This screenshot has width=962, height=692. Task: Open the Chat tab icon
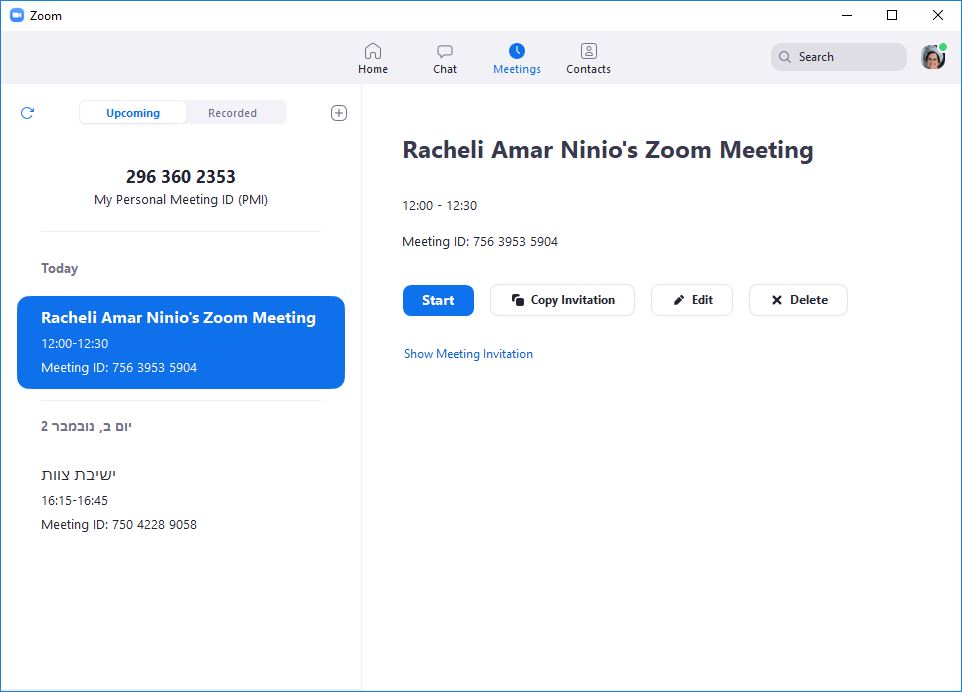[x=445, y=51]
